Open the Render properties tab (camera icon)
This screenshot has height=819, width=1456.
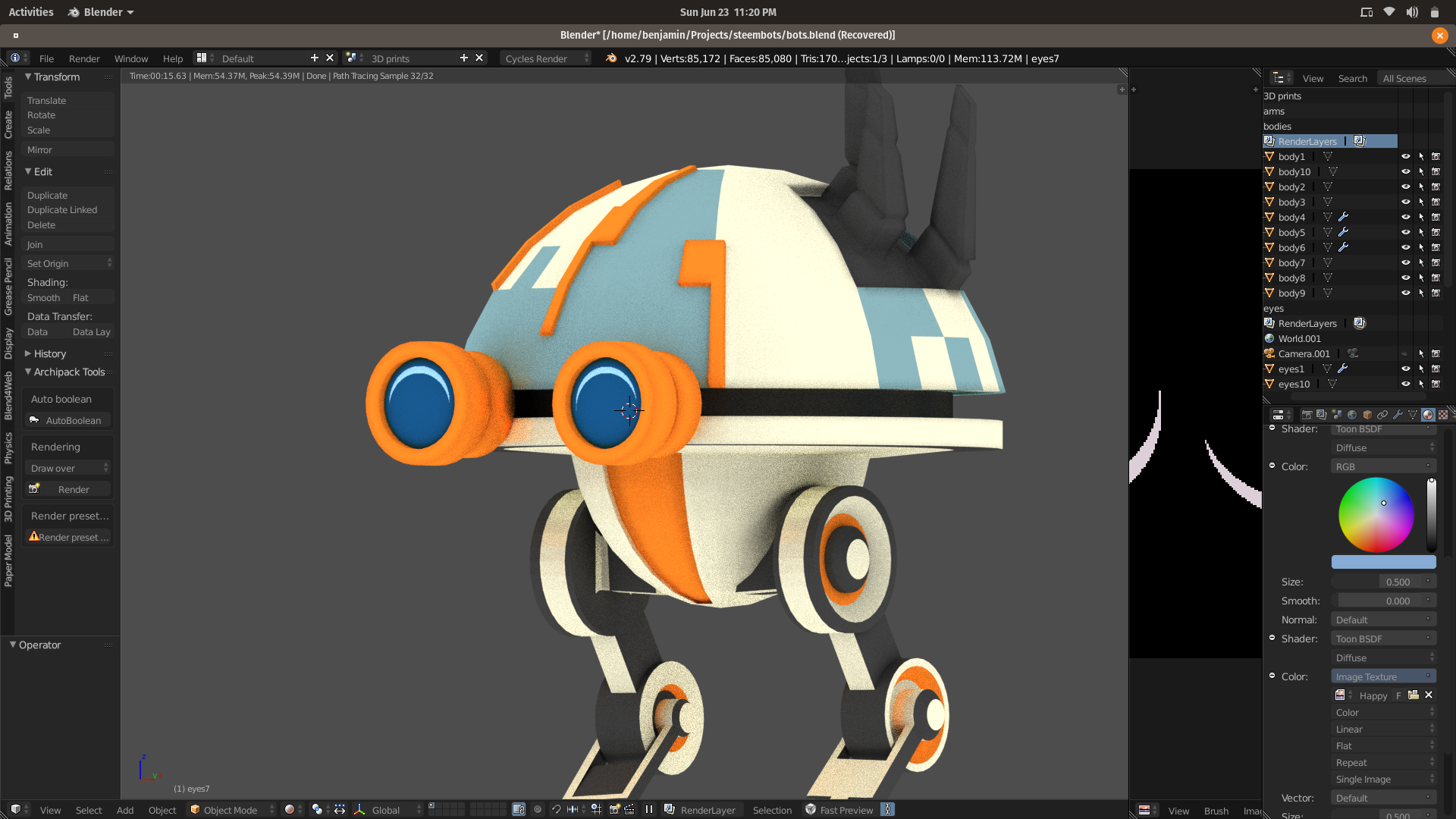1307,415
